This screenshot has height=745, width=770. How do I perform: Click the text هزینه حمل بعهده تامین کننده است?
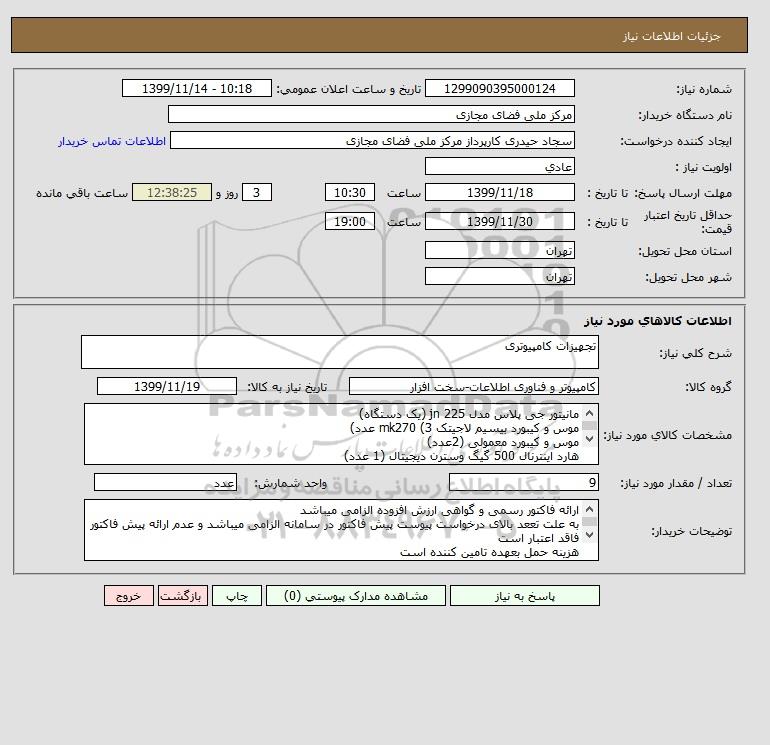pos(490,552)
